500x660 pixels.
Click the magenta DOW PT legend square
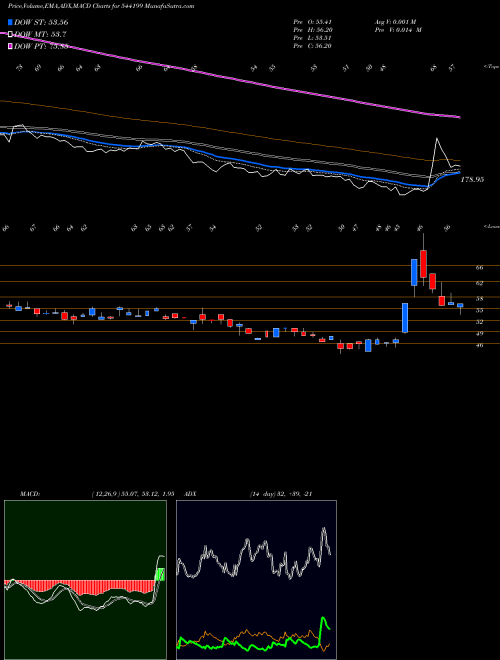click(x=10, y=46)
